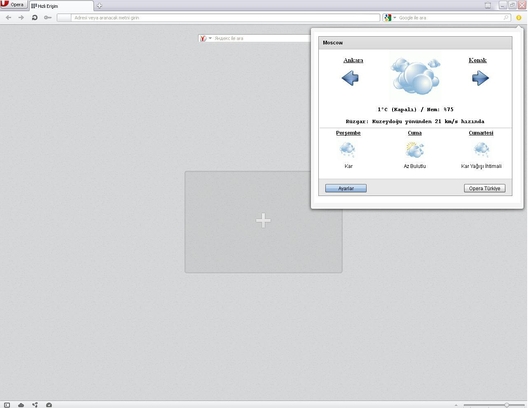Click the left arrow for previous city

tap(350, 78)
